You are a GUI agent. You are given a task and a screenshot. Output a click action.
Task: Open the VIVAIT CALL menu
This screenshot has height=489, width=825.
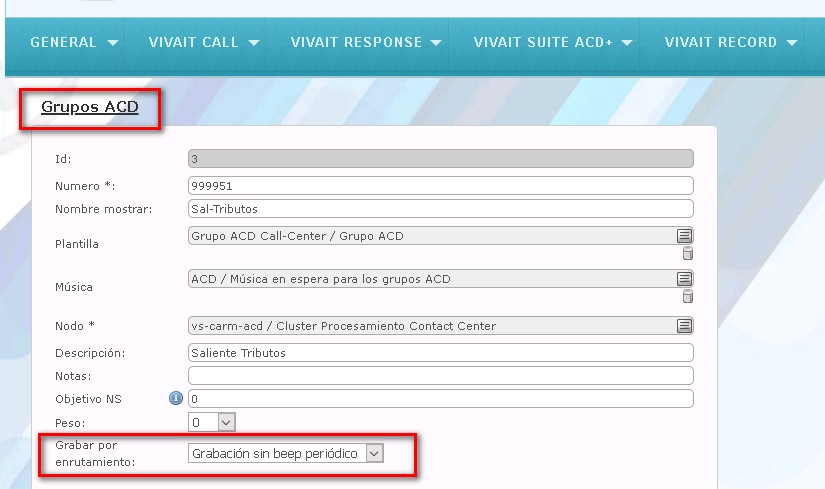pos(204,42)
